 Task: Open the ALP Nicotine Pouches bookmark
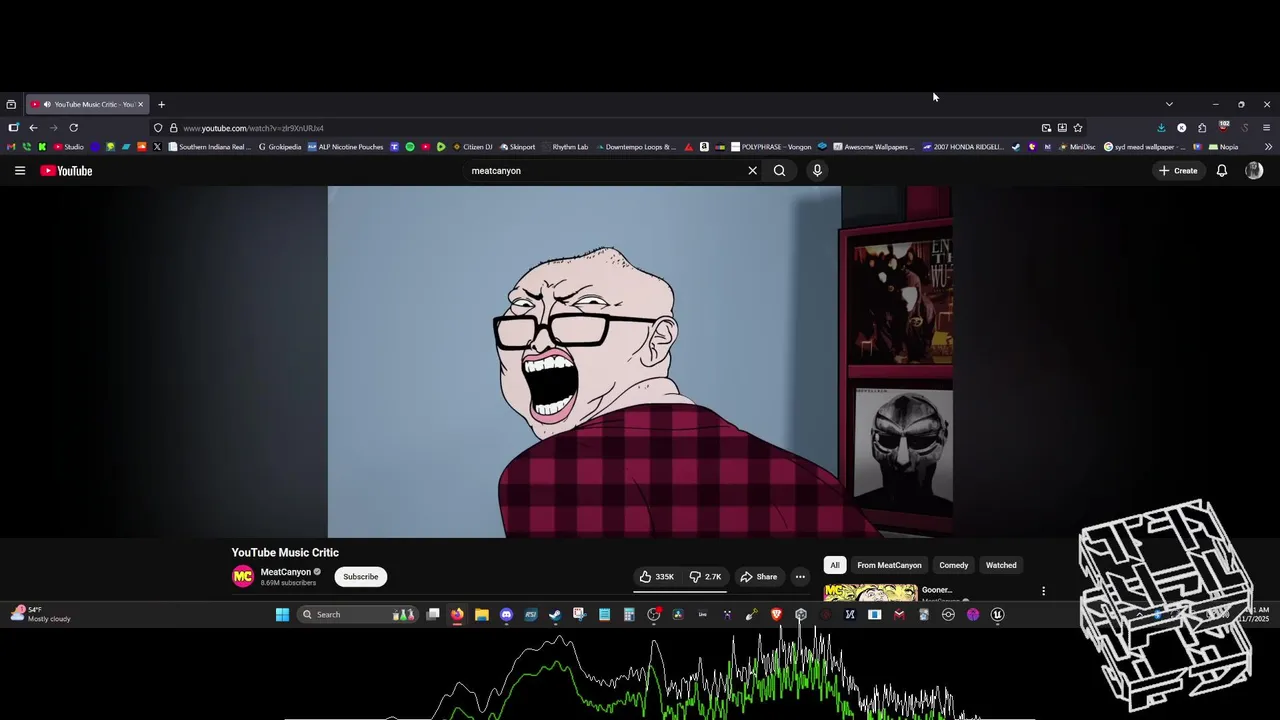tap(346, 147)
